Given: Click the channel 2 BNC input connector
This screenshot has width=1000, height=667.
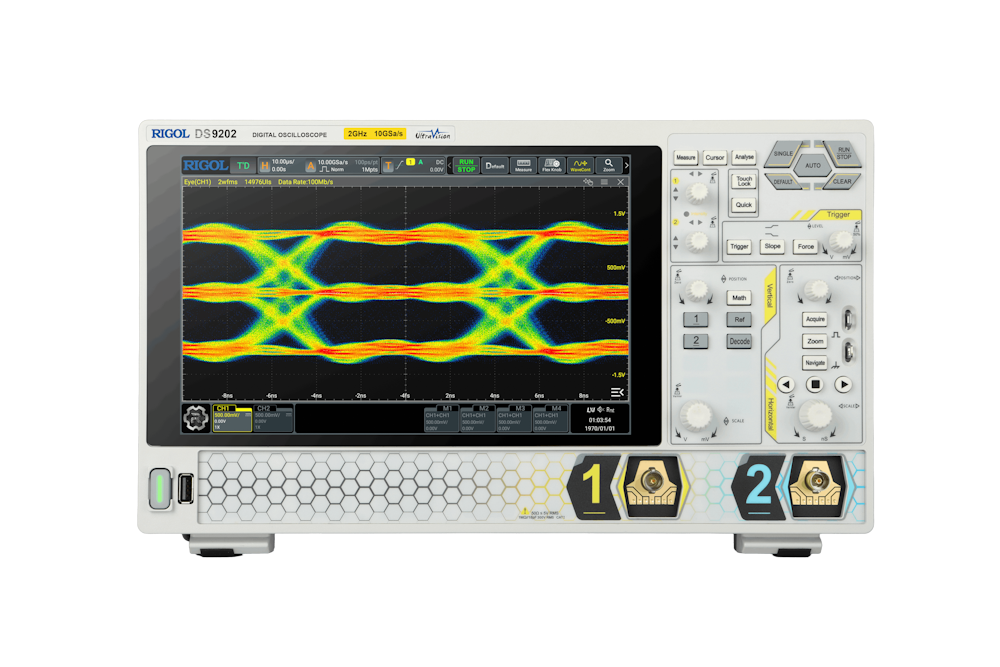Looking at the screenshot, I should (x=816, y=480).
